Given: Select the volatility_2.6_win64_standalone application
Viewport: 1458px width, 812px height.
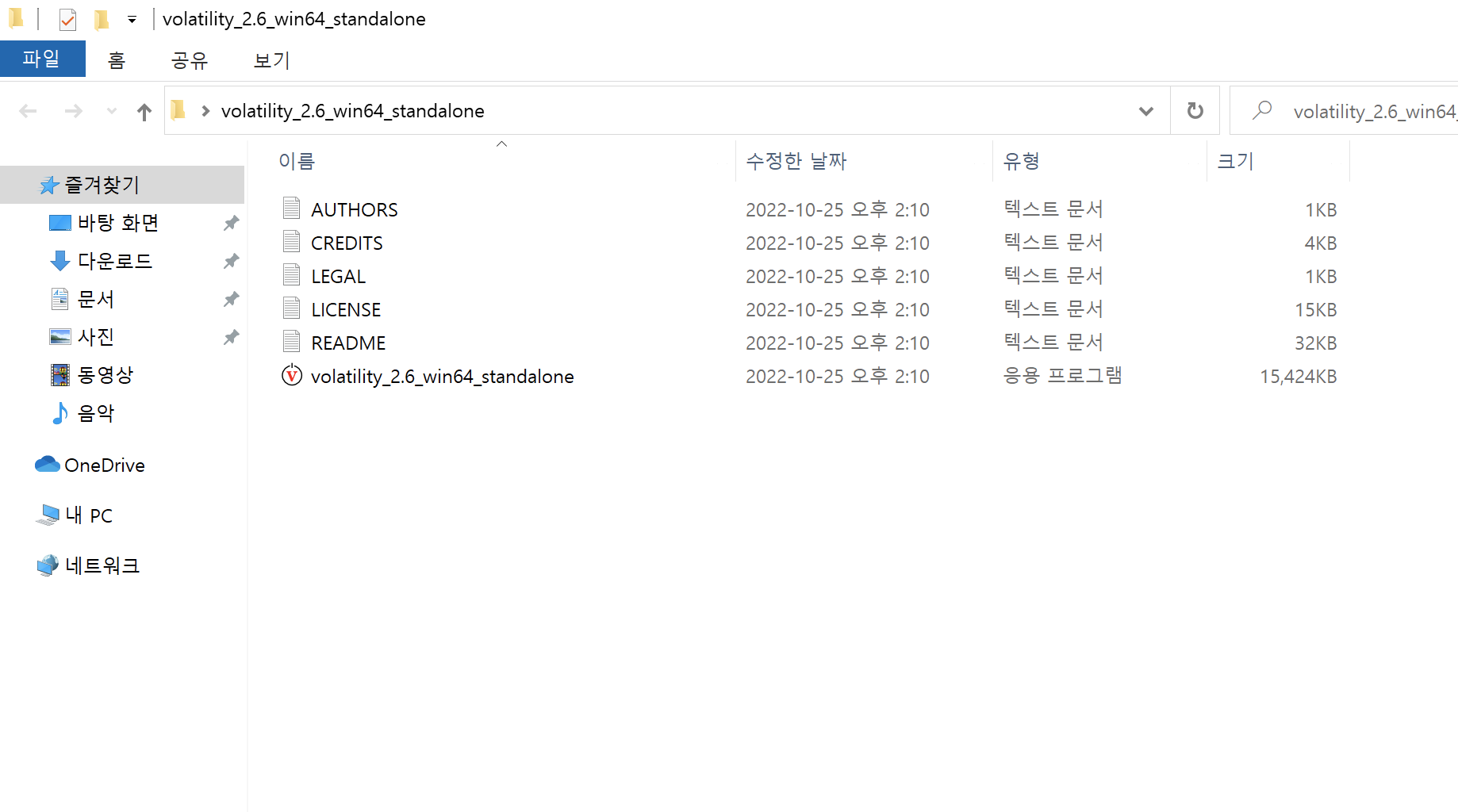Looking at the screenshot, I should 443,377.
